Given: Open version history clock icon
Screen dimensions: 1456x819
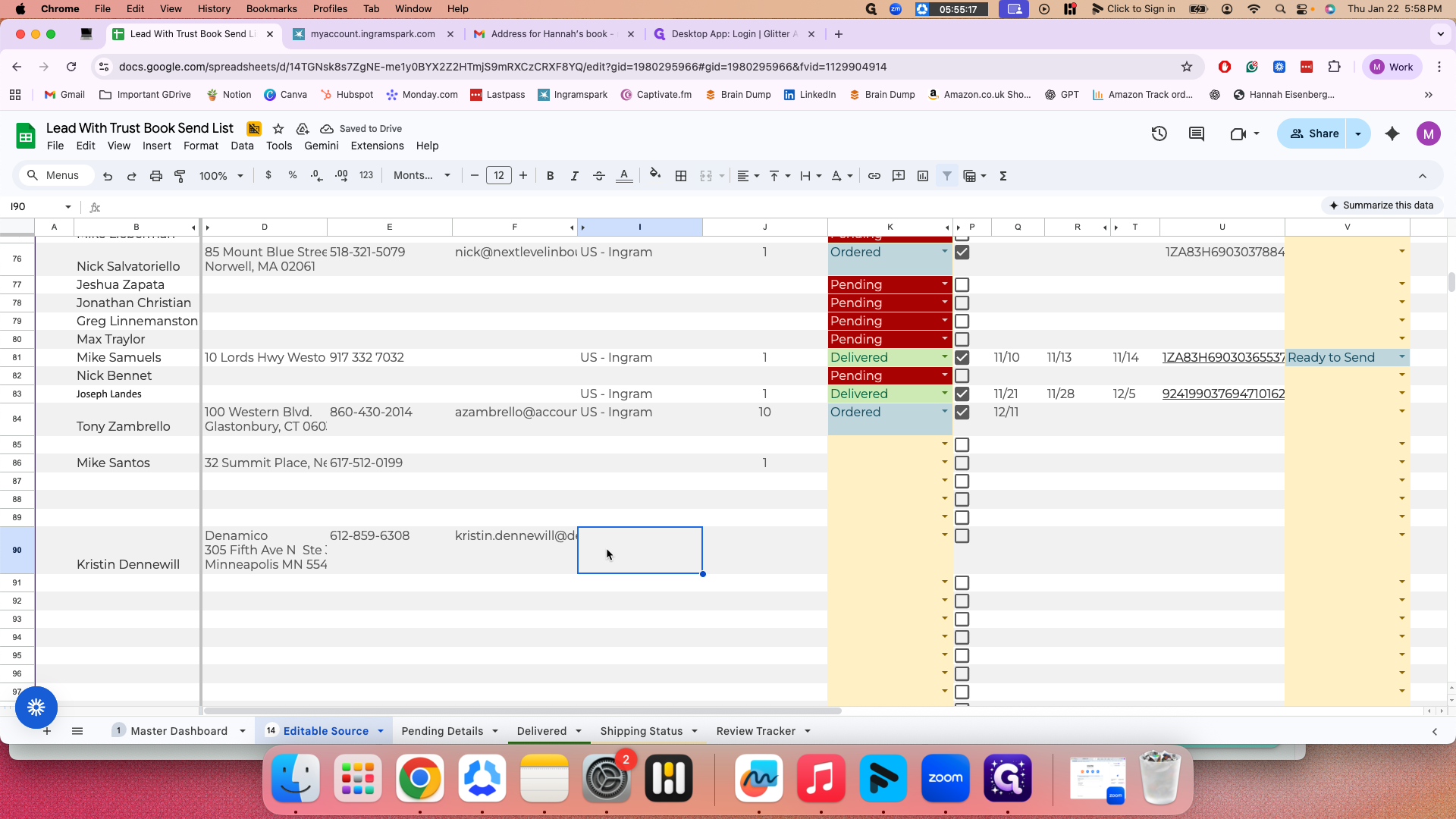Looking at the screenshot, I should [x=1159, y=133].
